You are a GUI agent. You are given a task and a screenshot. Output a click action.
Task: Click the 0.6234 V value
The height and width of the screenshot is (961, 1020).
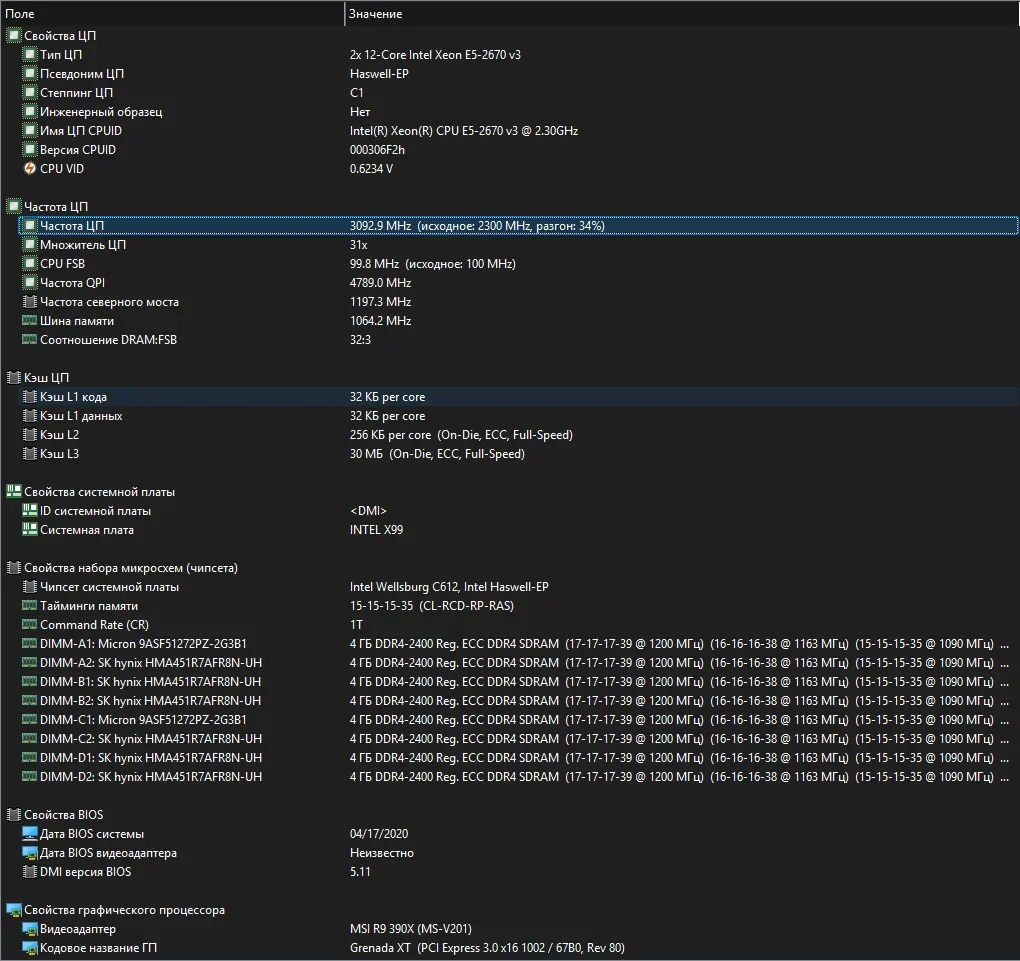coord(371,169)
